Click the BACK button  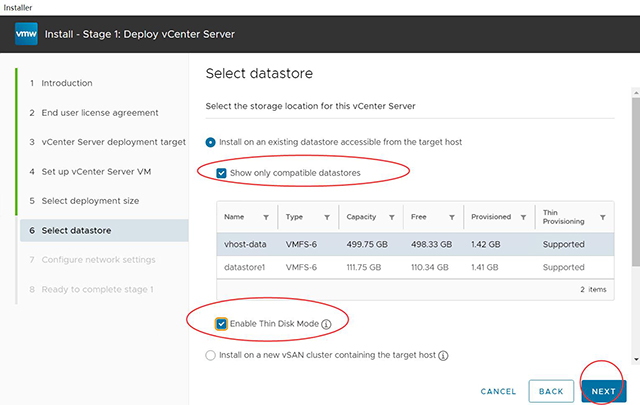click(x=551, y=391)
